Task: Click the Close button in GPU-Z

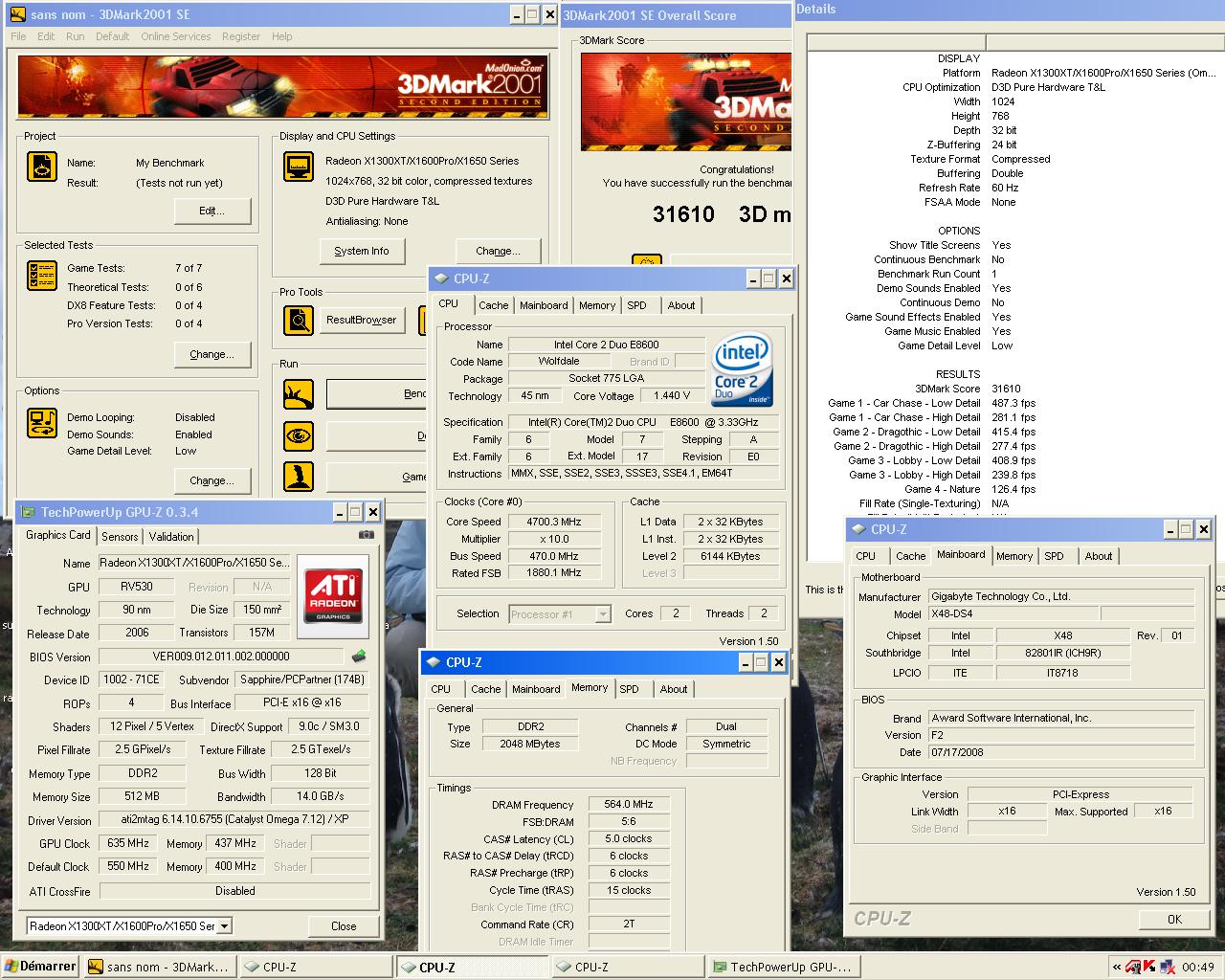Action: click(344, 926)
